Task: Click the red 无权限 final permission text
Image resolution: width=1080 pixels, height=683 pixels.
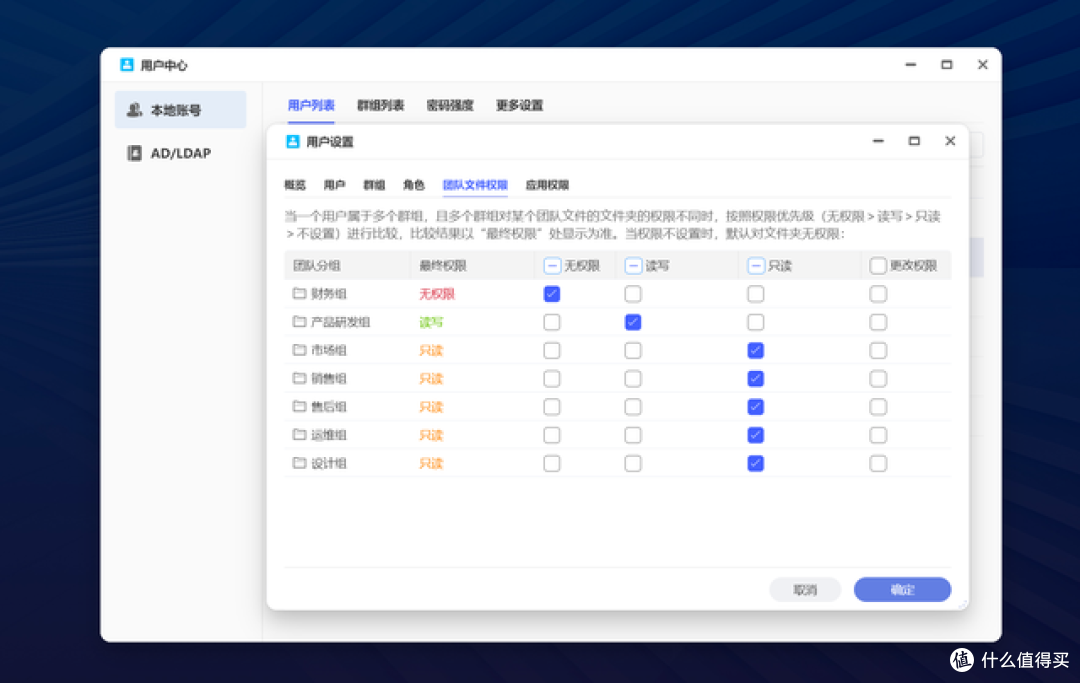Action: click(437, 294)
